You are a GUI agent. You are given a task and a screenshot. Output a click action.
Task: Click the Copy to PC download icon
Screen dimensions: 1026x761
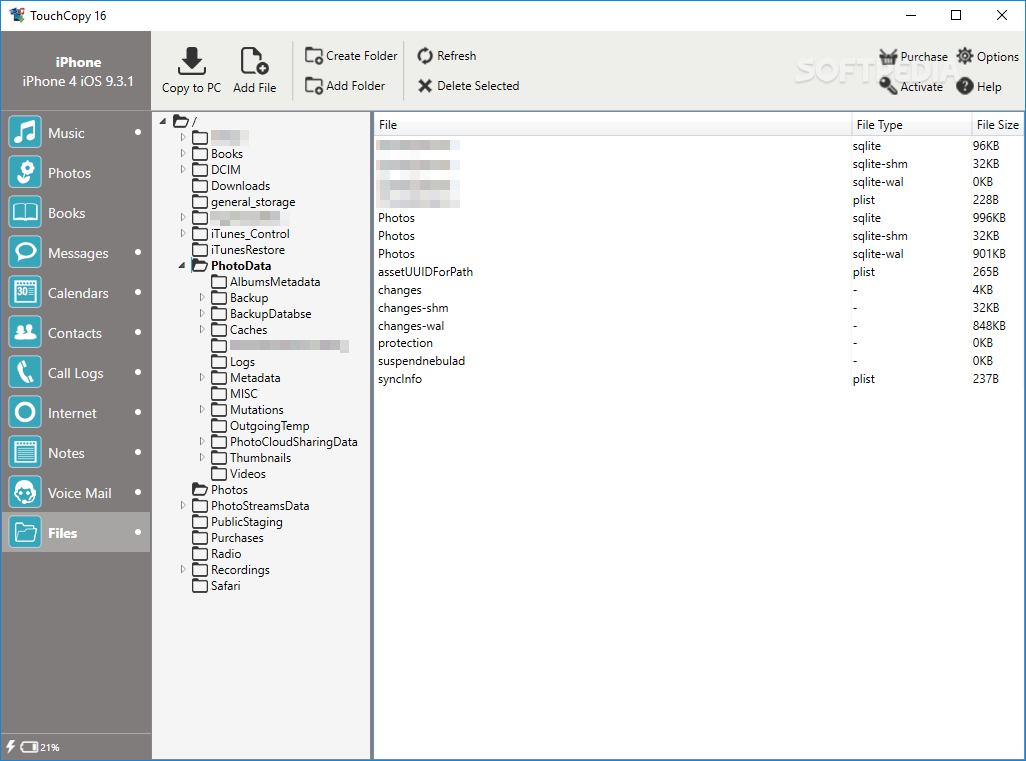point(192,61)
